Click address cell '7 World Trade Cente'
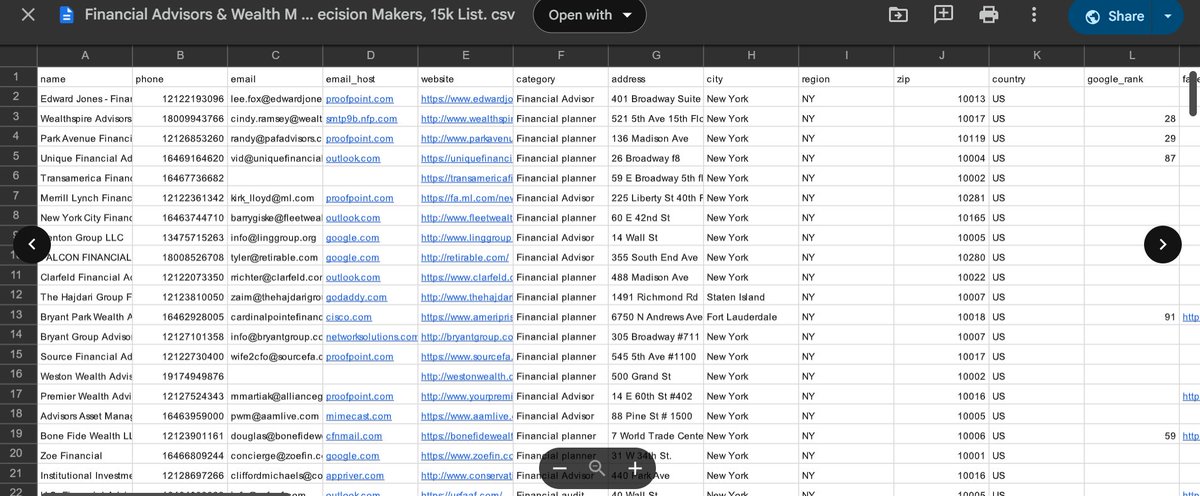 point(655,436)
